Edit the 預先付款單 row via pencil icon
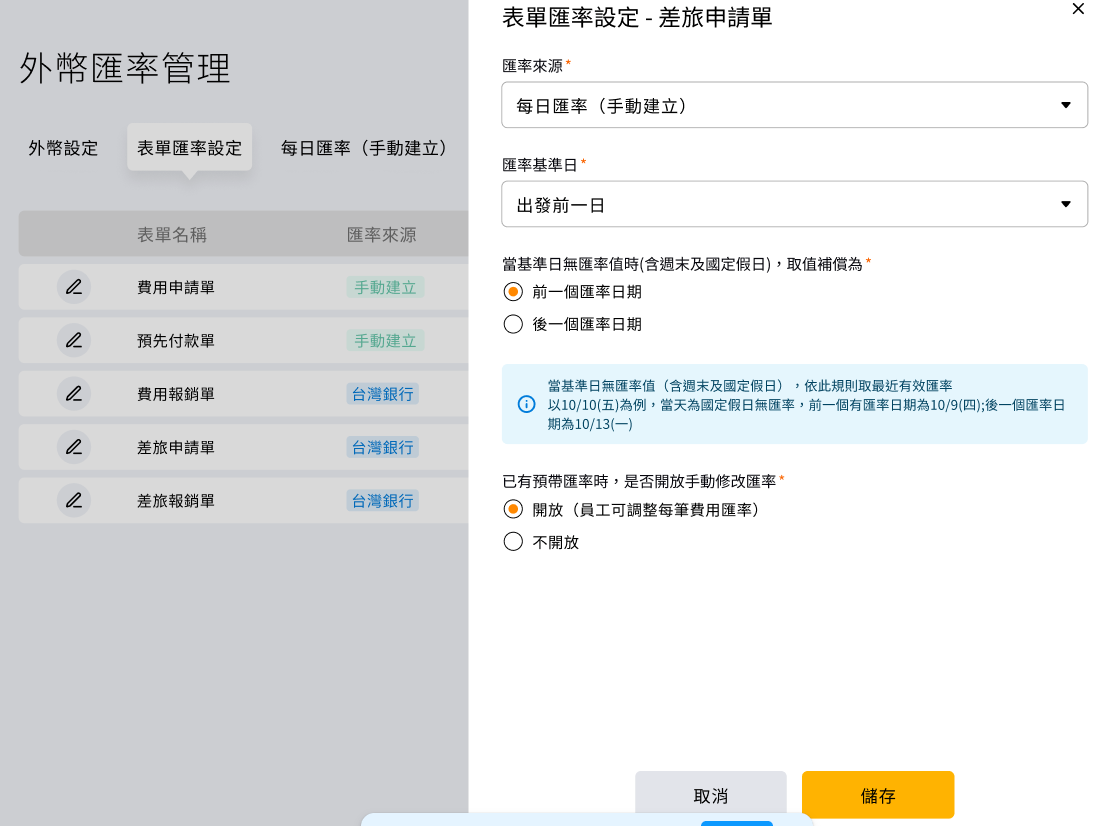 (74, 340)
